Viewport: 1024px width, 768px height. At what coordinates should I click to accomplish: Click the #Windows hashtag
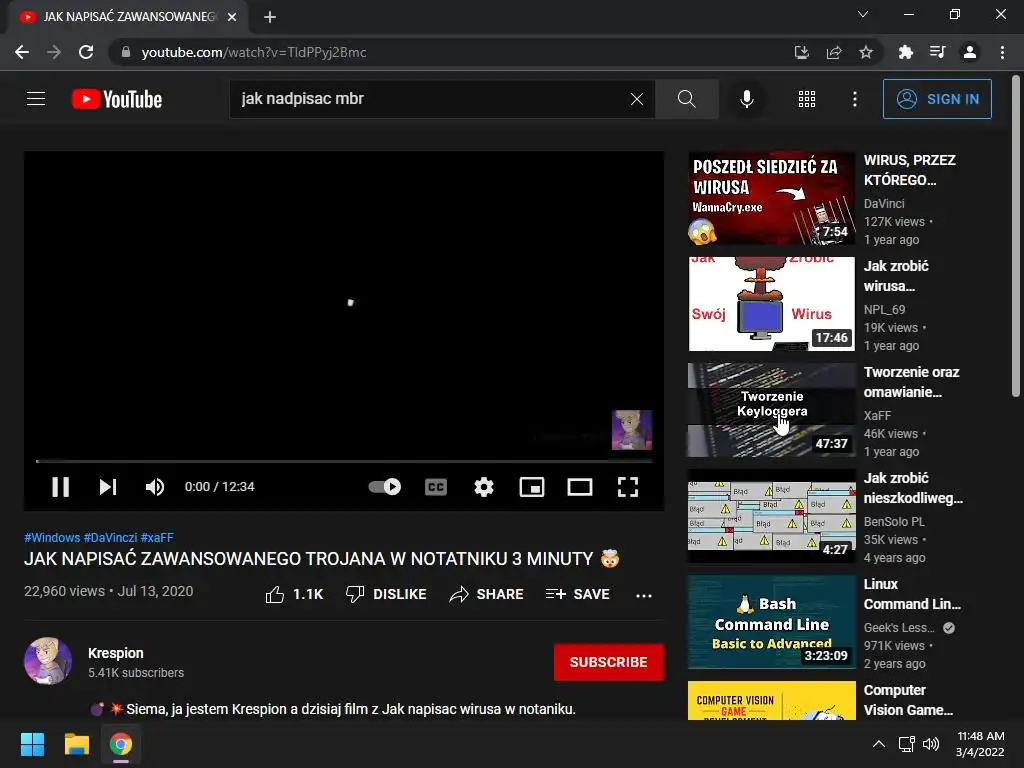(52, 537)
